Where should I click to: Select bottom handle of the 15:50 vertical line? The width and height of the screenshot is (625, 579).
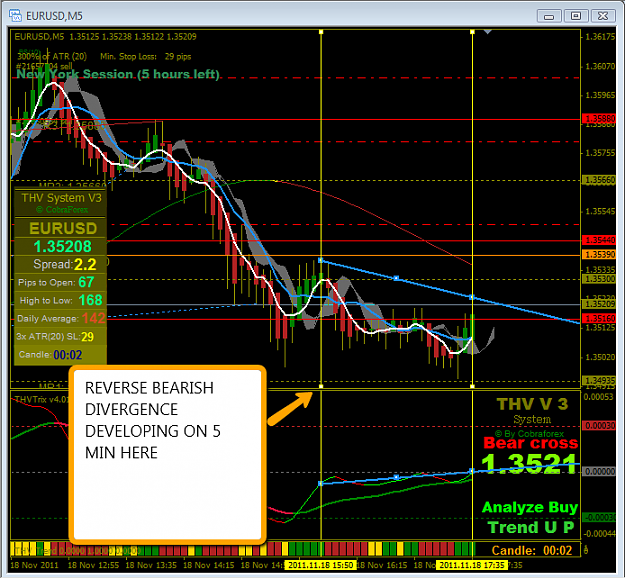pyautogui.click(x=321, y=386)
